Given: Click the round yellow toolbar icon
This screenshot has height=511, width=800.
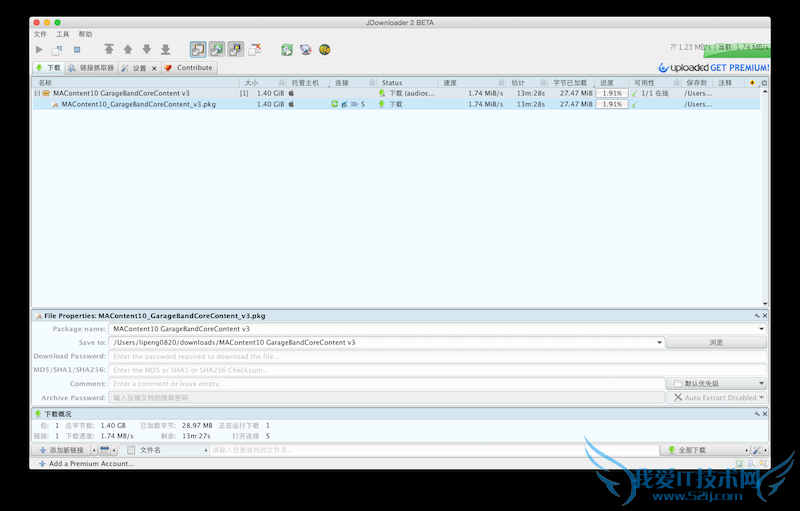Looking at the screenshot, I should coord(324,49).
